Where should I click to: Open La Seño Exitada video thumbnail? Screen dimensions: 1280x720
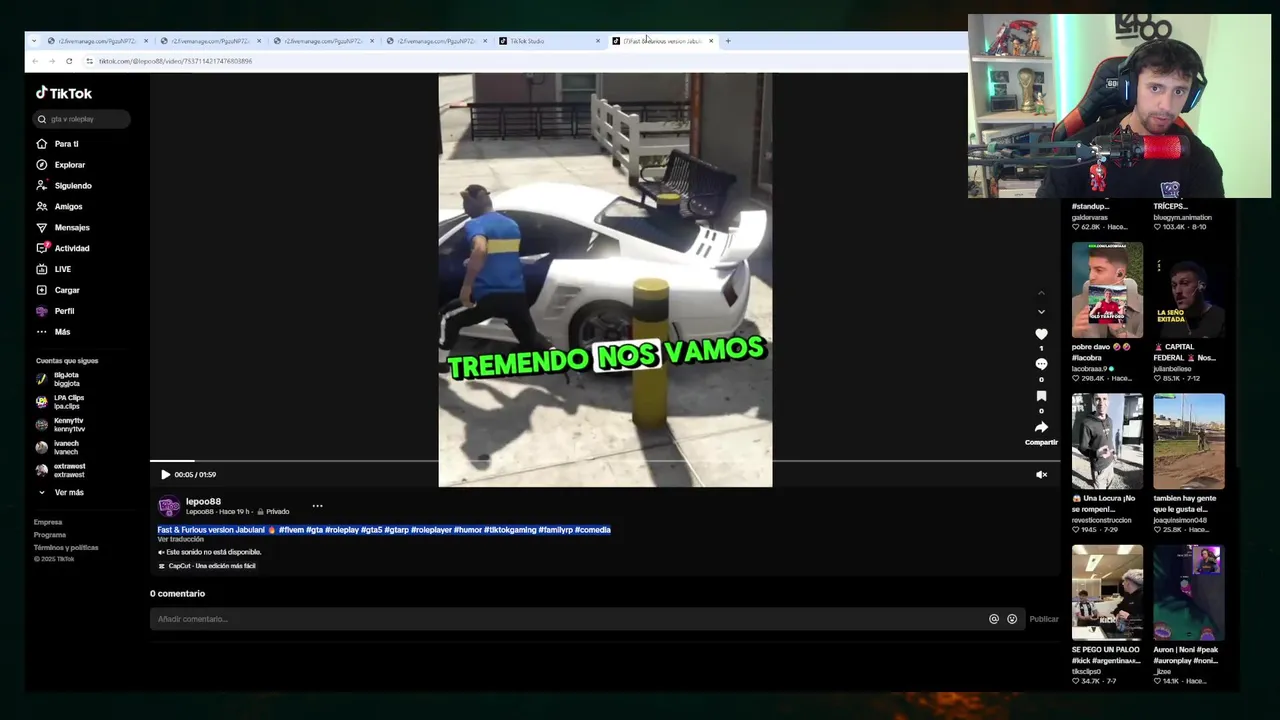coord(1188,290)
